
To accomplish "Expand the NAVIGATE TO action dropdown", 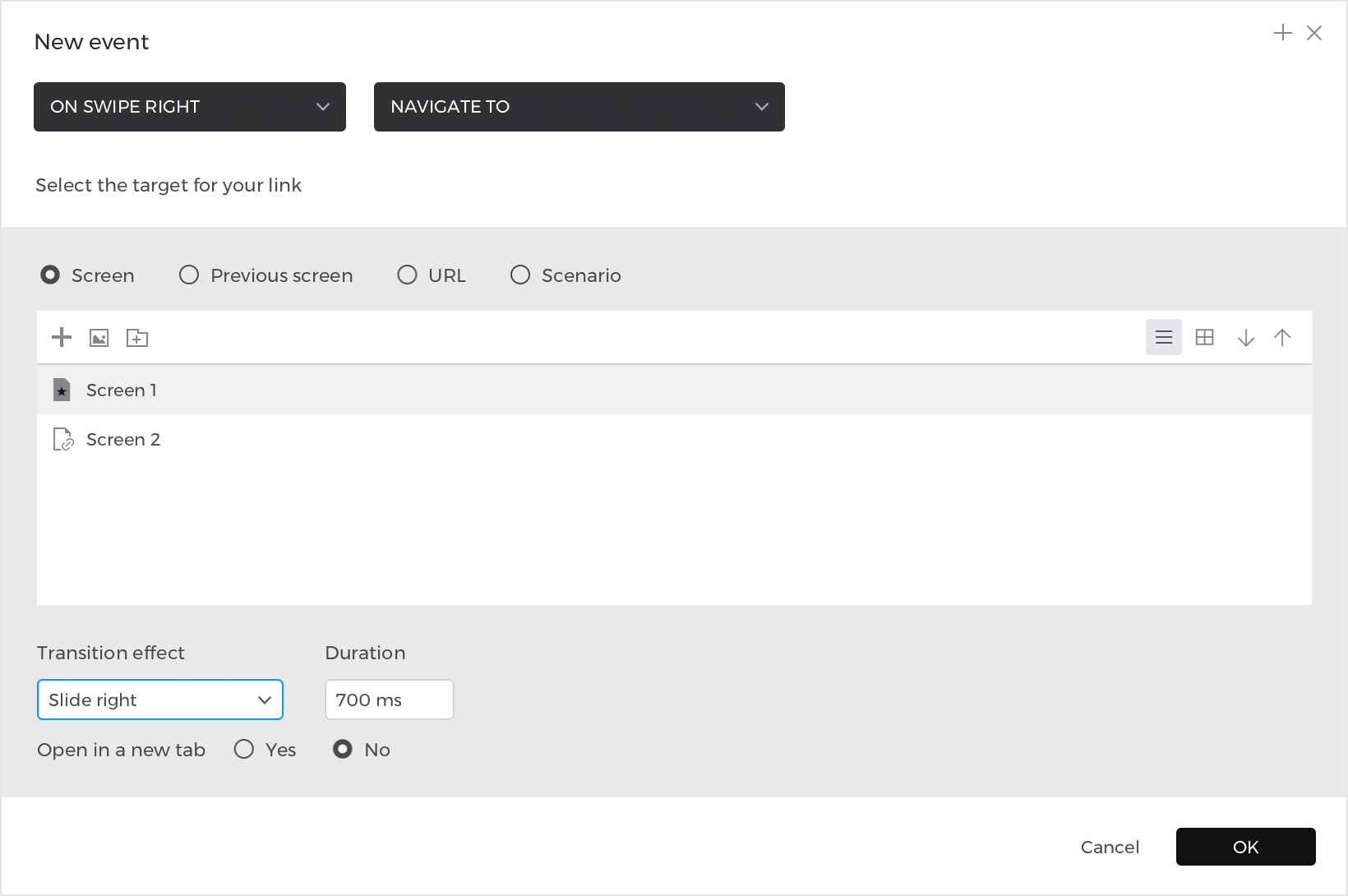I will click(579, 107).
